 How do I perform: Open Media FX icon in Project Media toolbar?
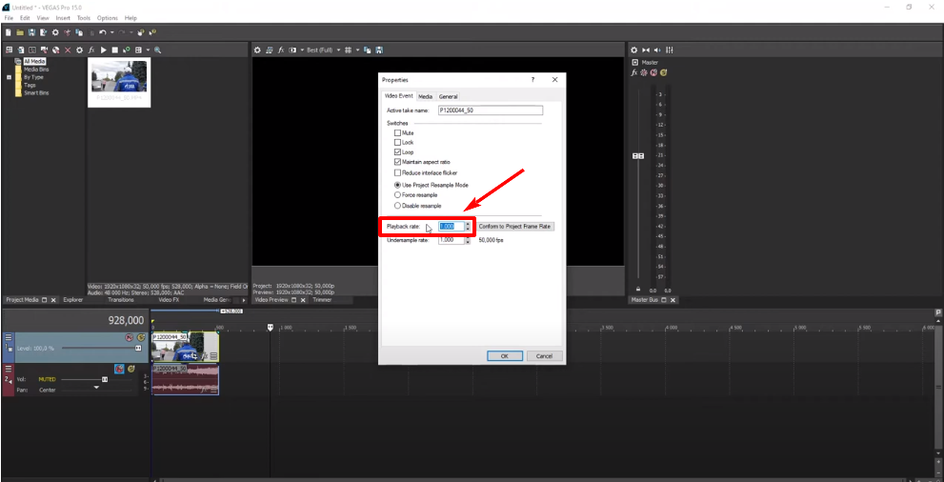[x=92, y=50]
